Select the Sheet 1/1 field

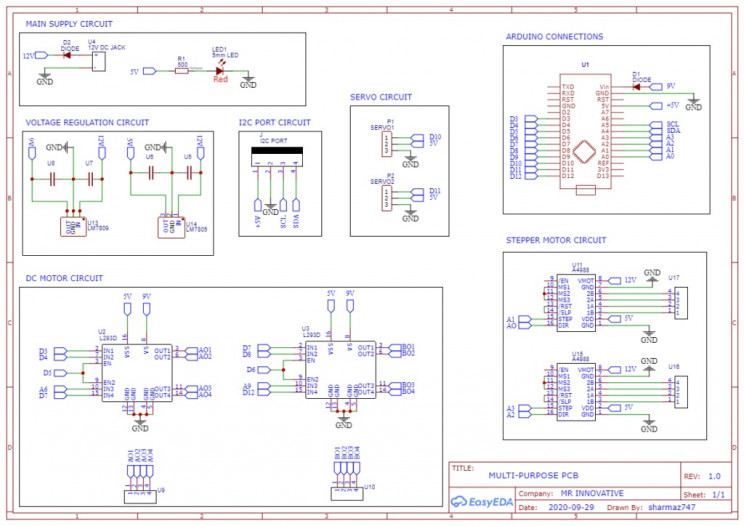(x=704, y=495)
